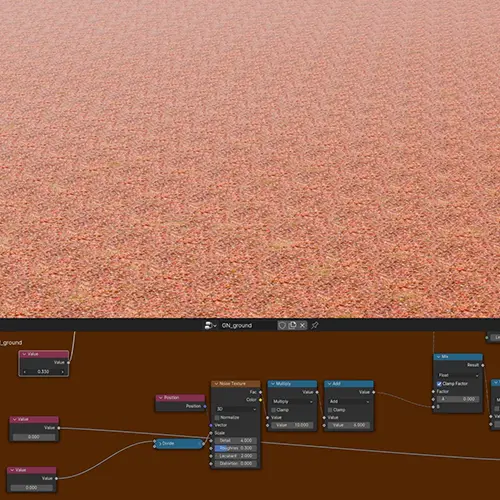Toggle fake user shield for GN_ground
The height and width of the screenshot is (500, 500).
282,325
